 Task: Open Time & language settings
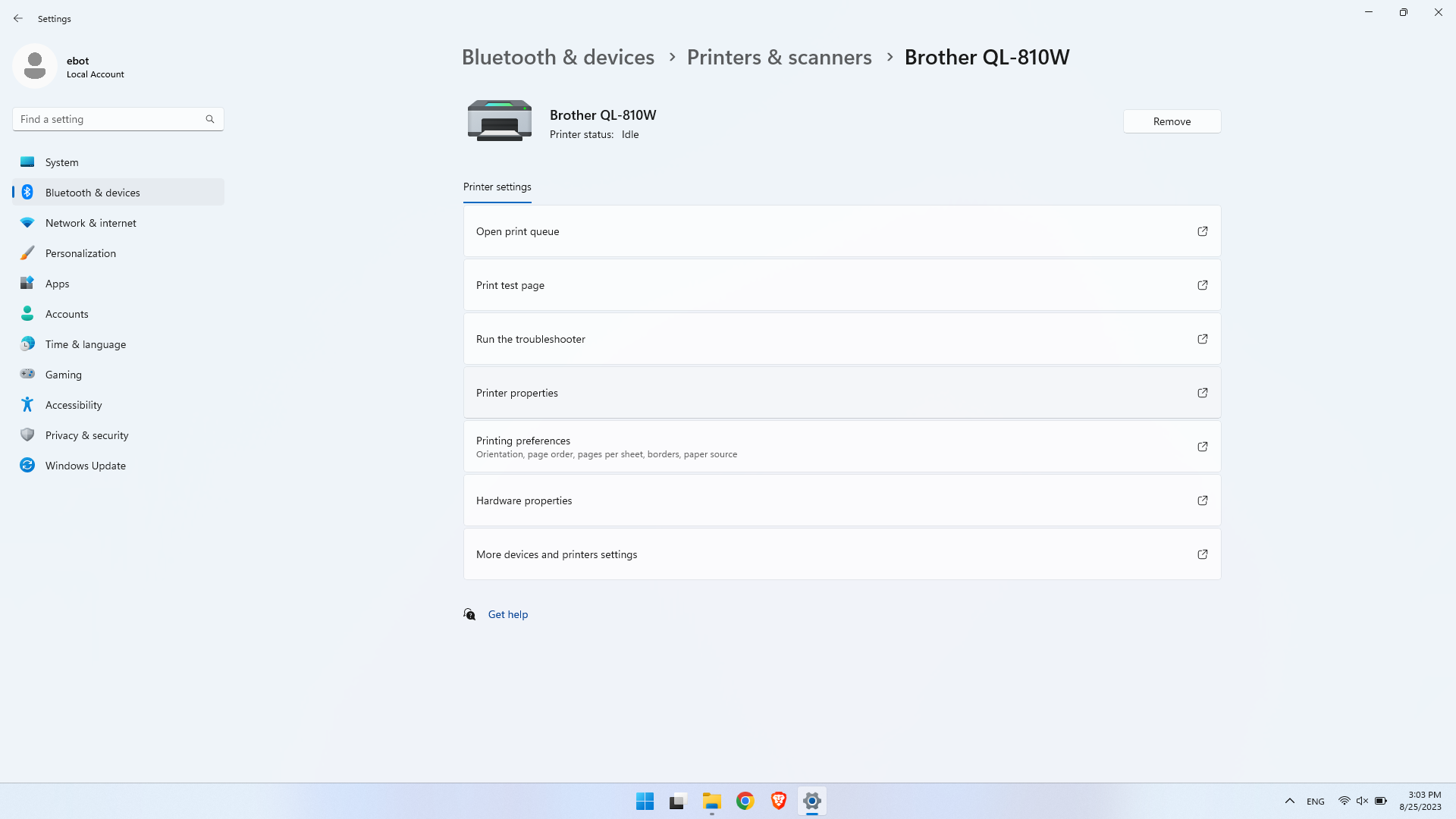pyautogui.click(x=118, y=344)
